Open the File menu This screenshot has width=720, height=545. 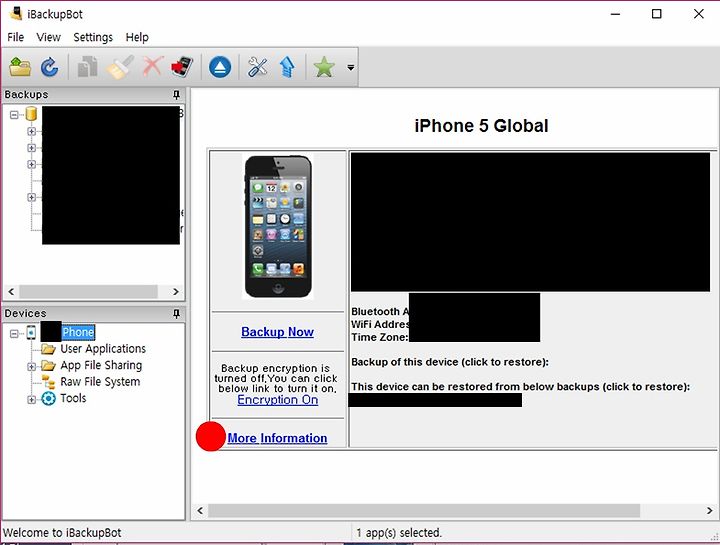tap(16, 37)
